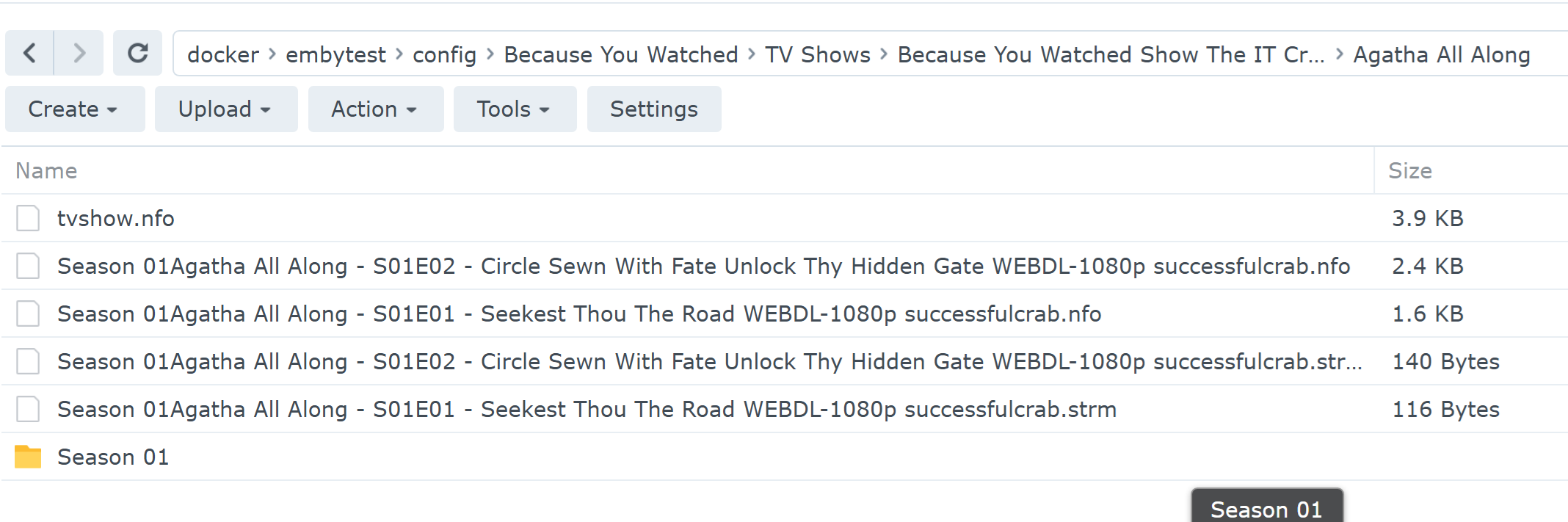Click file icon of S01E01 .nfo file
The width and height of the screenshot is (1568, 522).
(28, 313)
